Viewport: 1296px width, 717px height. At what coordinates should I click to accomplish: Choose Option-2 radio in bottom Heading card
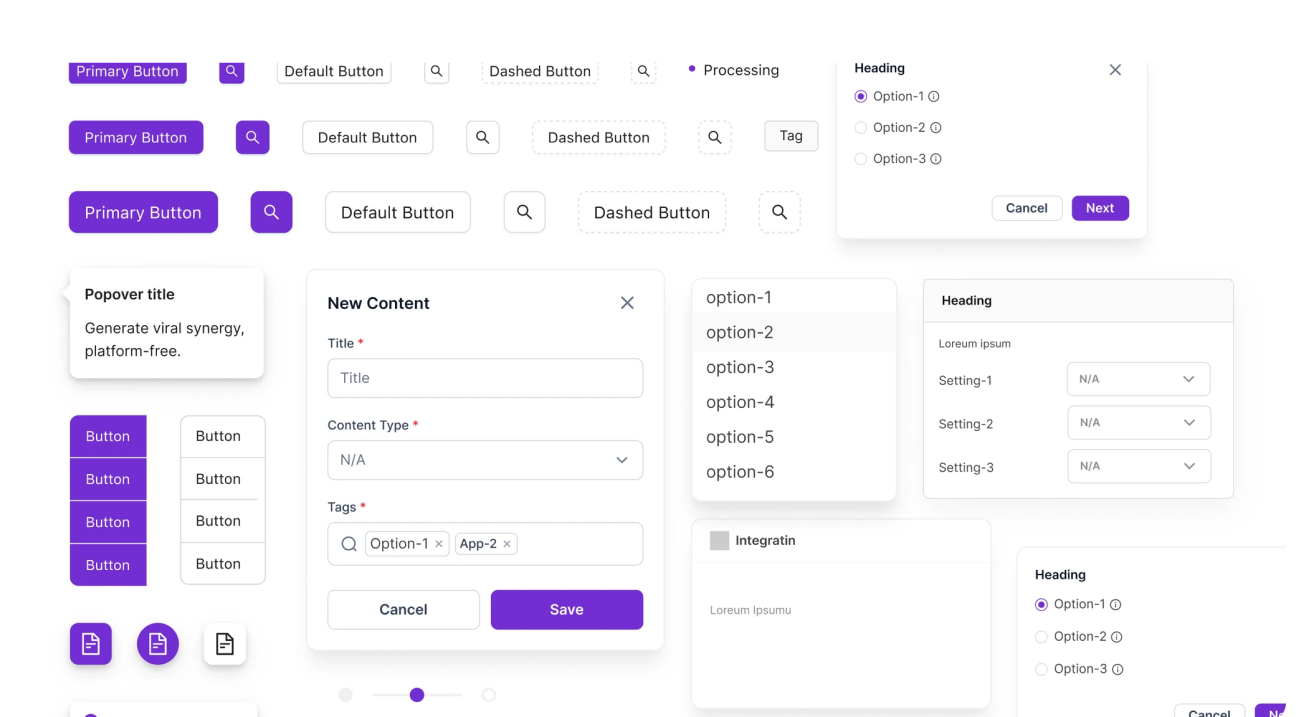(x=1042, y=637)
